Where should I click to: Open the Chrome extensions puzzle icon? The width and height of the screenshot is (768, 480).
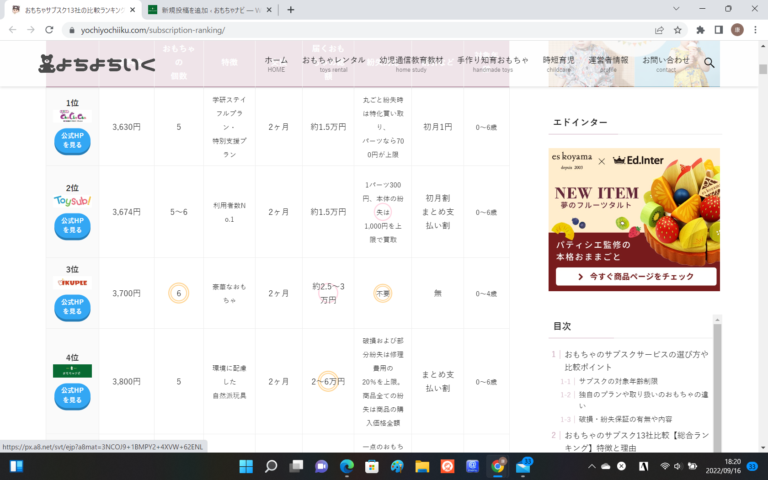click(700, 30)
